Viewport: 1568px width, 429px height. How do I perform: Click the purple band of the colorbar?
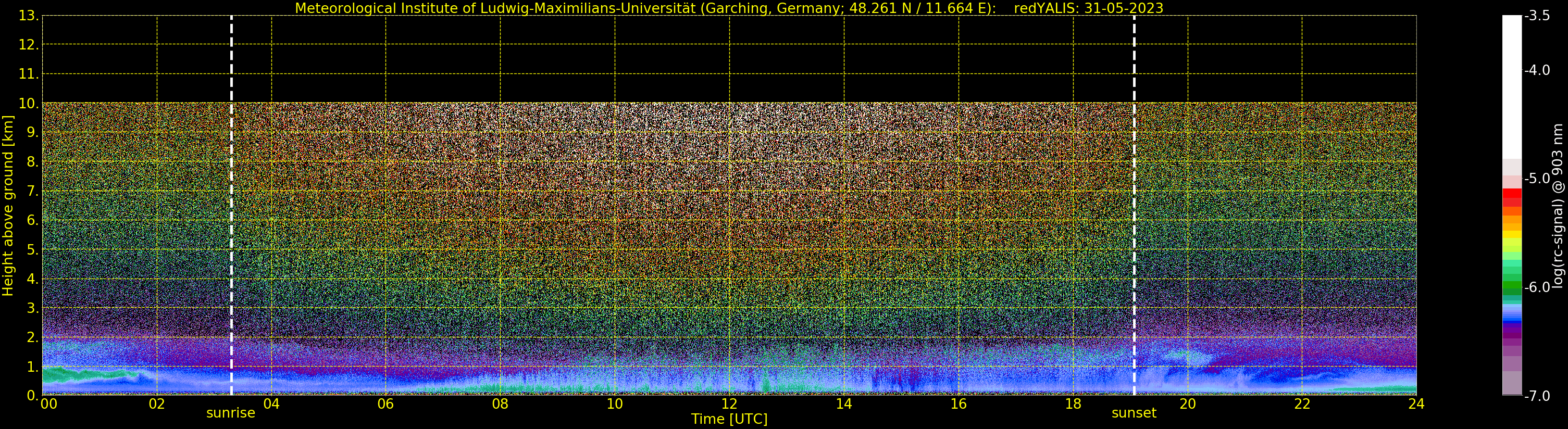[1512, 332]
